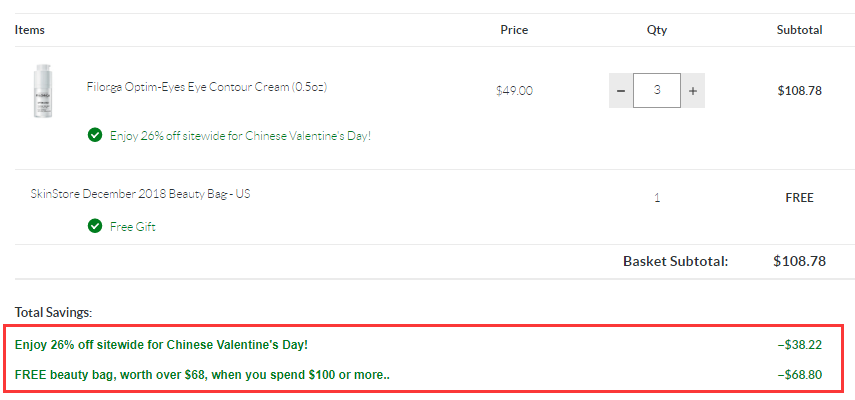This screenshot has height=400, width=855.
Task: Select the Price column header
Action: 514,30
